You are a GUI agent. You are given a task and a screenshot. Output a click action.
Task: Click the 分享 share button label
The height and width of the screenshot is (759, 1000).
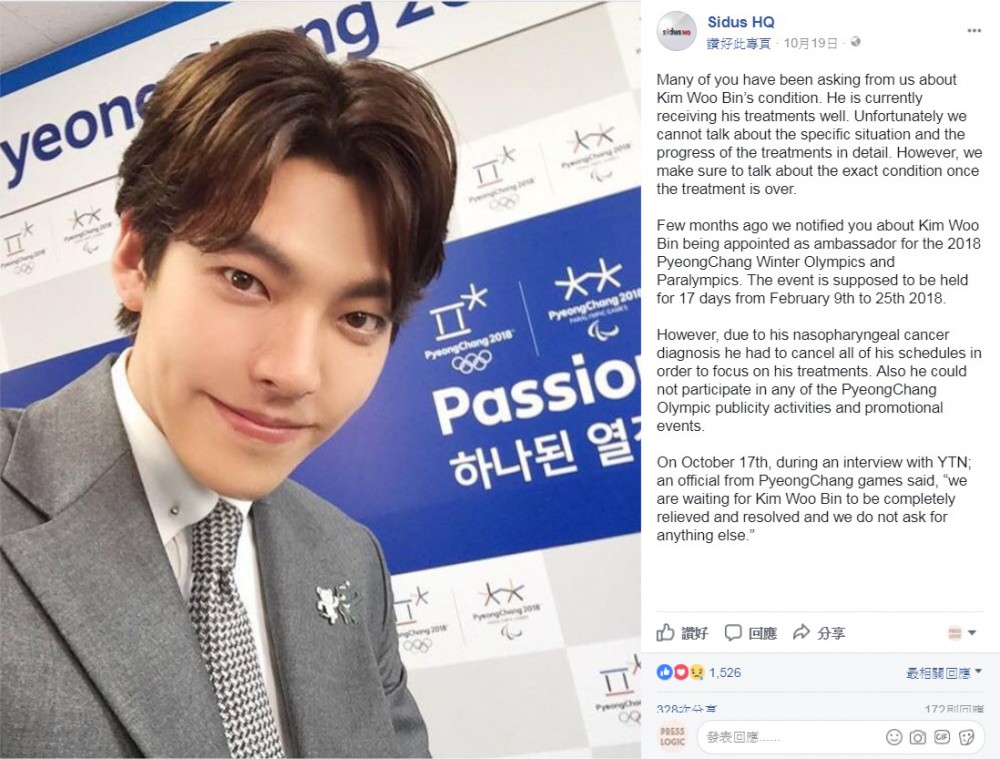click(x=831, y=633)
